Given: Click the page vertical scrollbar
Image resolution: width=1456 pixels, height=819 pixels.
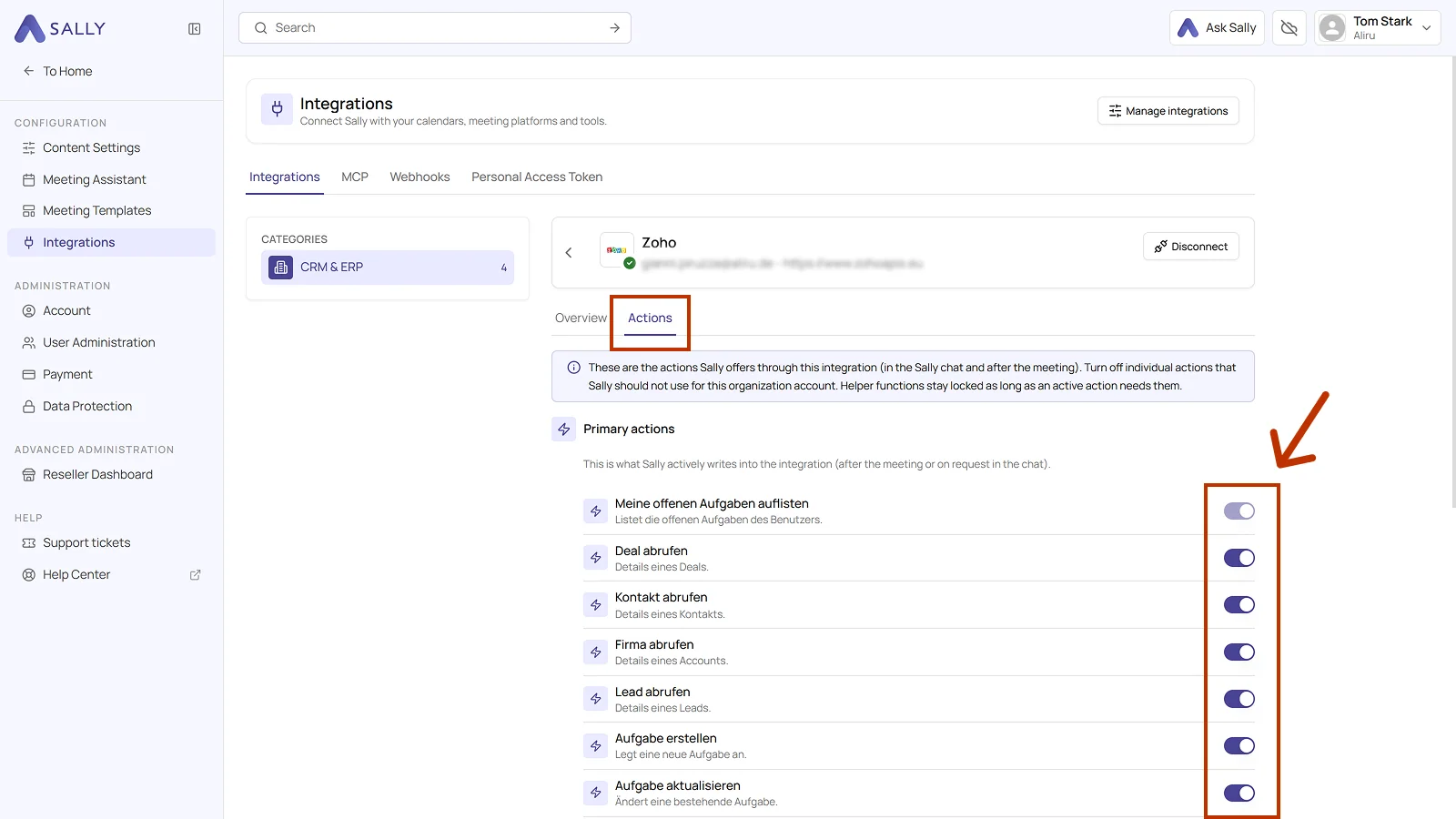Looking at the screenshot, I should coord(1452,282).
